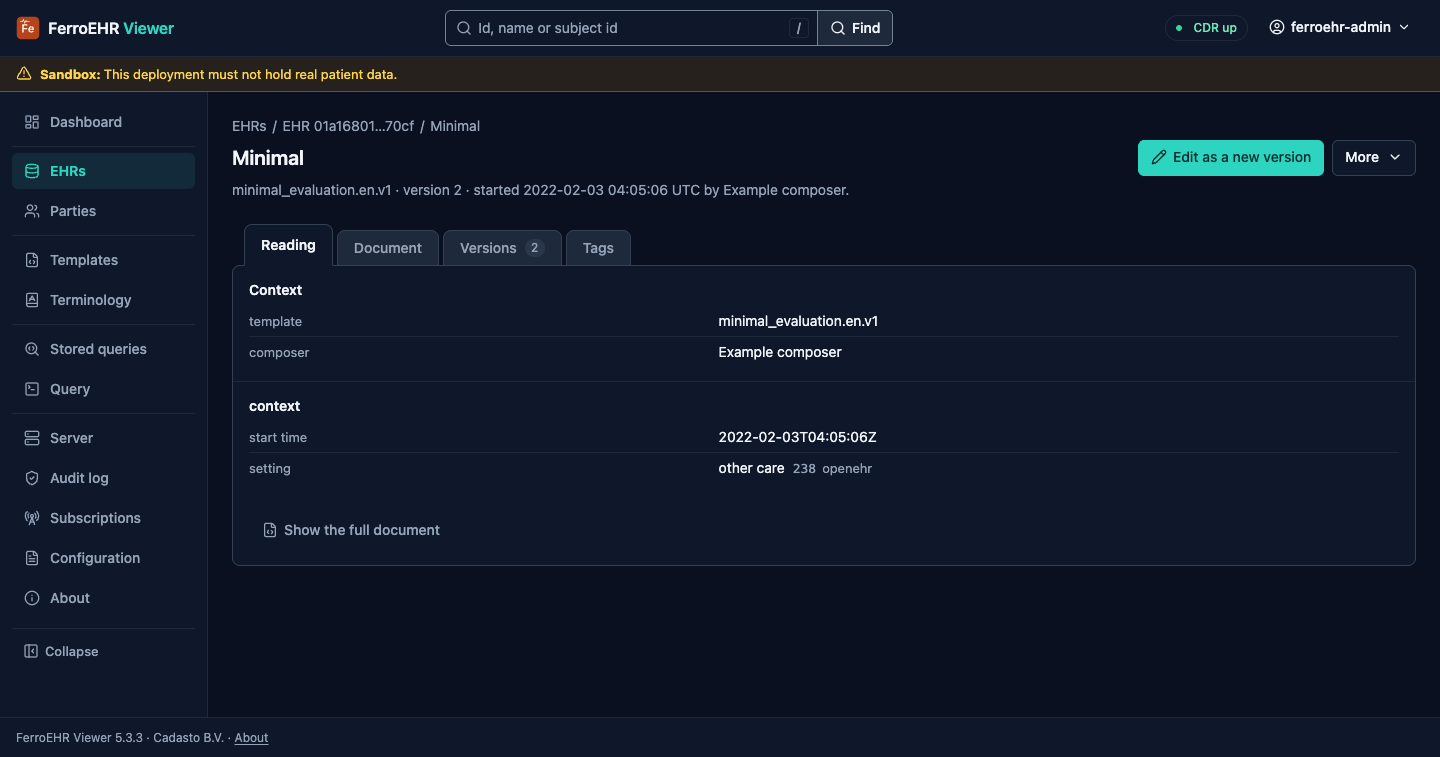This screenshot has width=1440, height=757.
Task: Click the composer value Example composer
Action: (780, 352)
